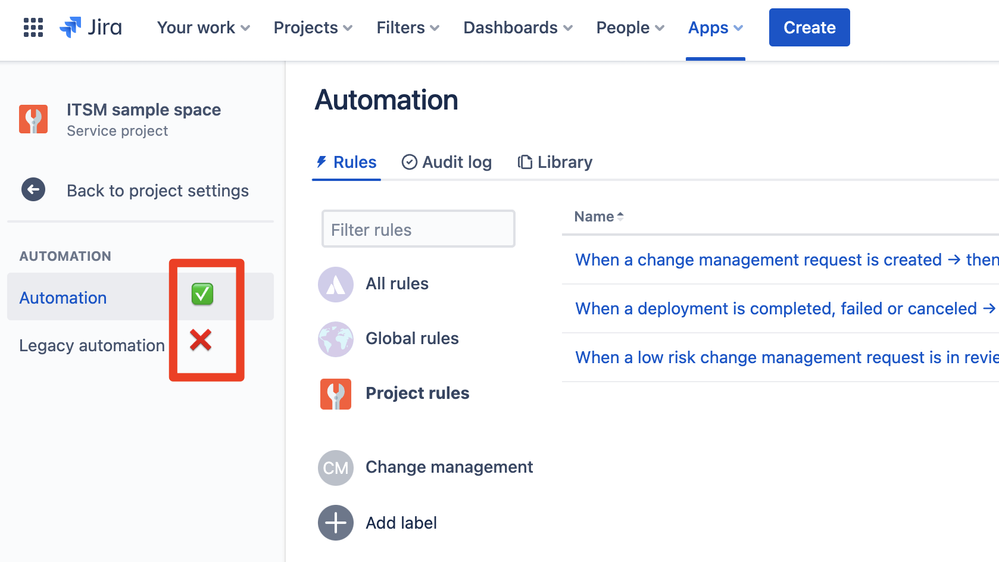Viewport: 999px width, 562px height.
Task: Open the Filters dropdown menu
Action: (408, 27)
